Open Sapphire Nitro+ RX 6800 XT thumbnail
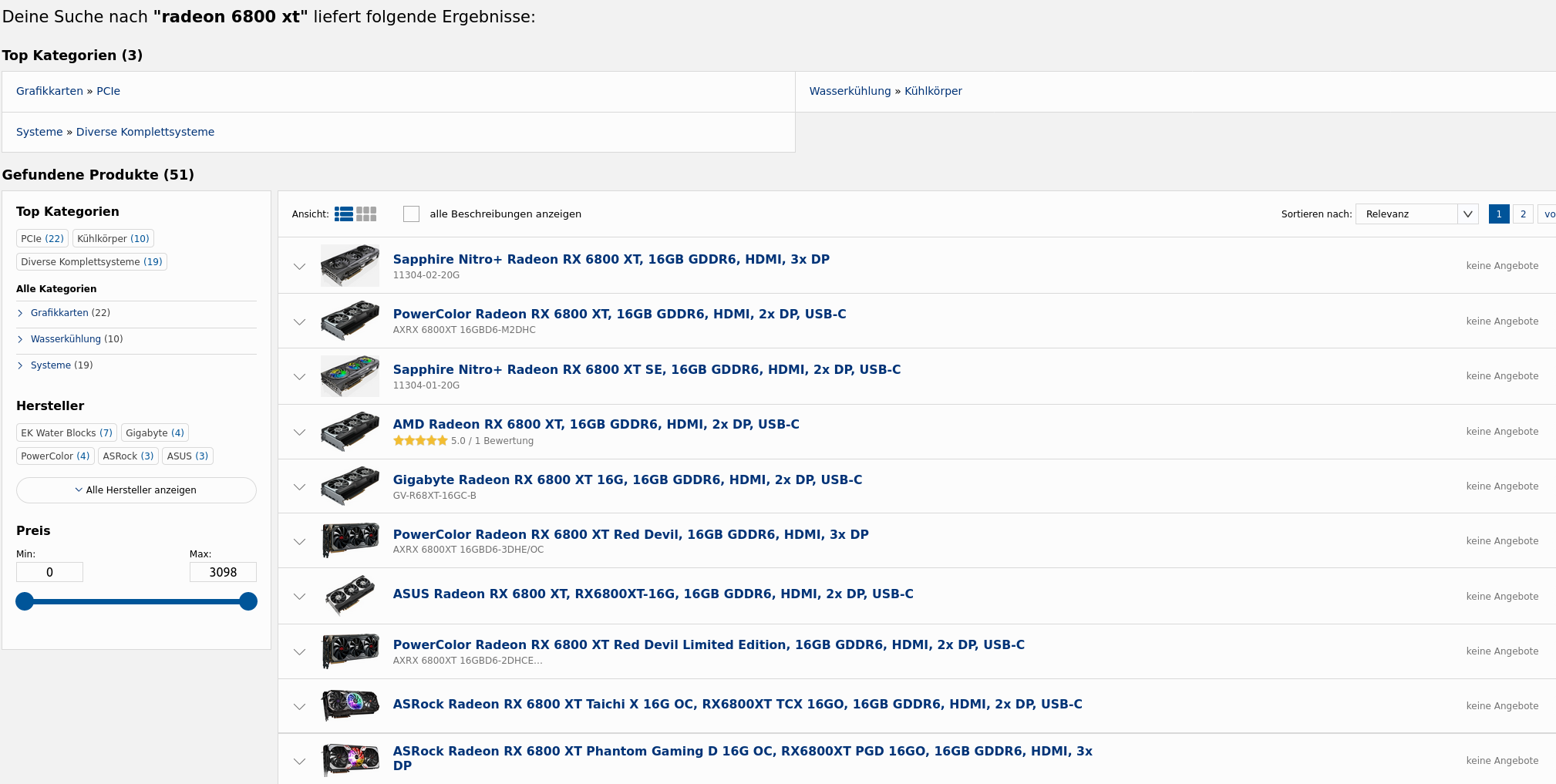Viewport: 1556px width, 784px height. coord(350,265)
